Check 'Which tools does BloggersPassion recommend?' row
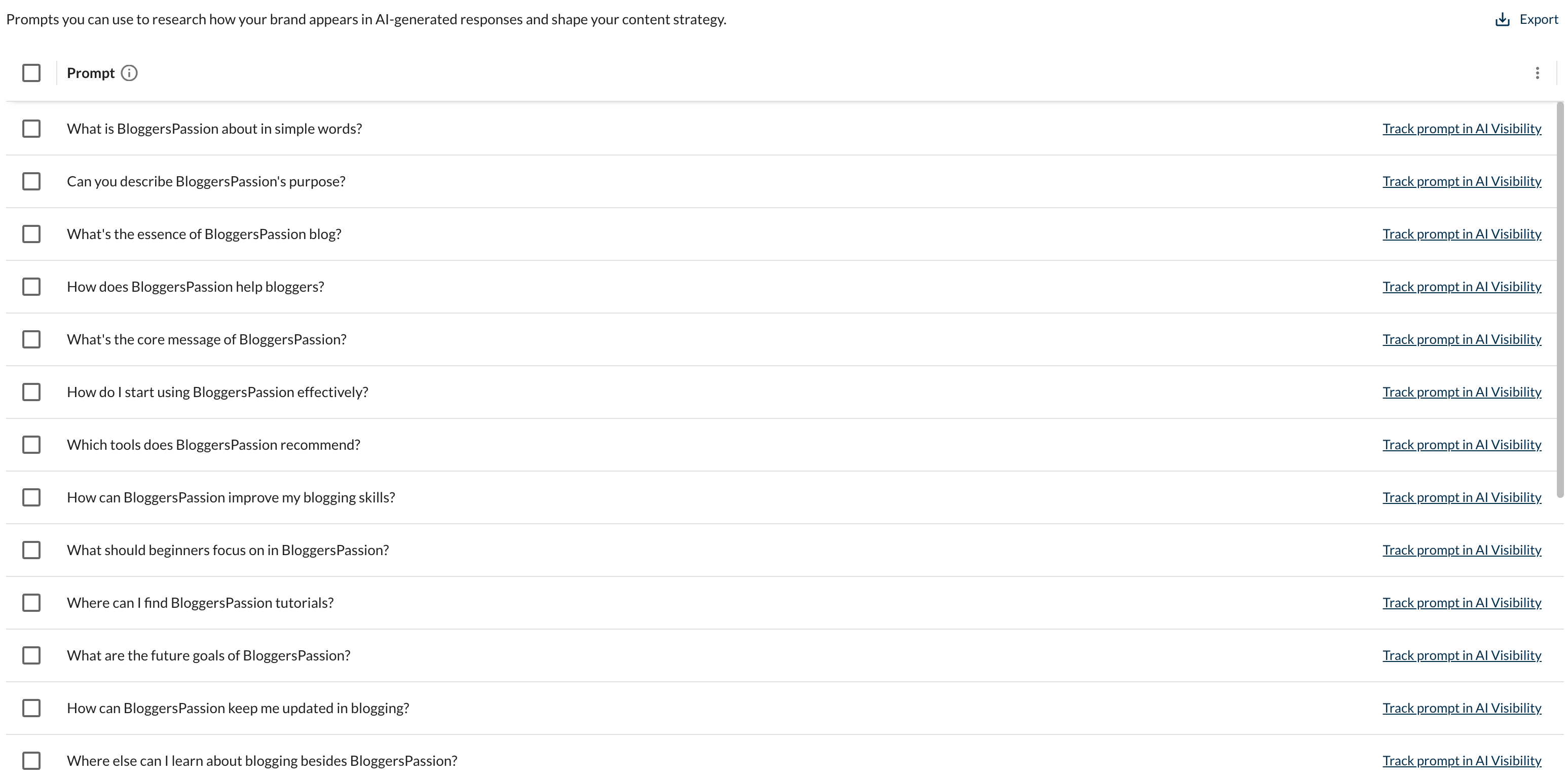The width and height of the screenshot is (1568, 780). pos(31,445)
